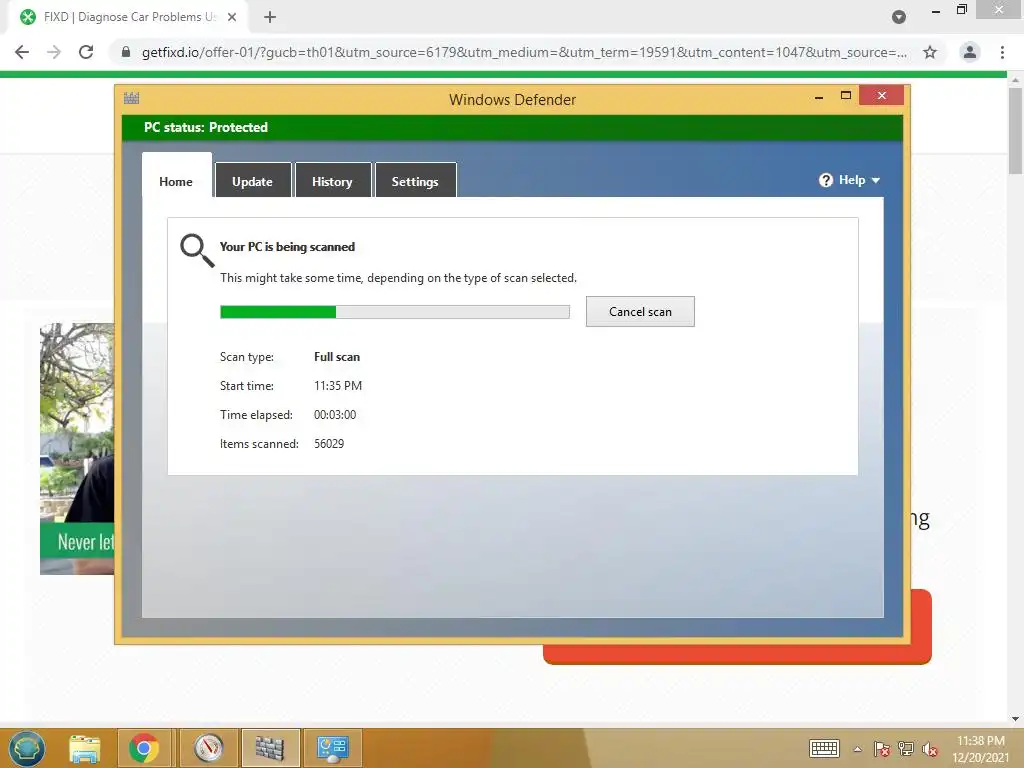Click scrollbar down arrow
Viewport: 1024px width, 768px height.
click(x=1015, y=719)
